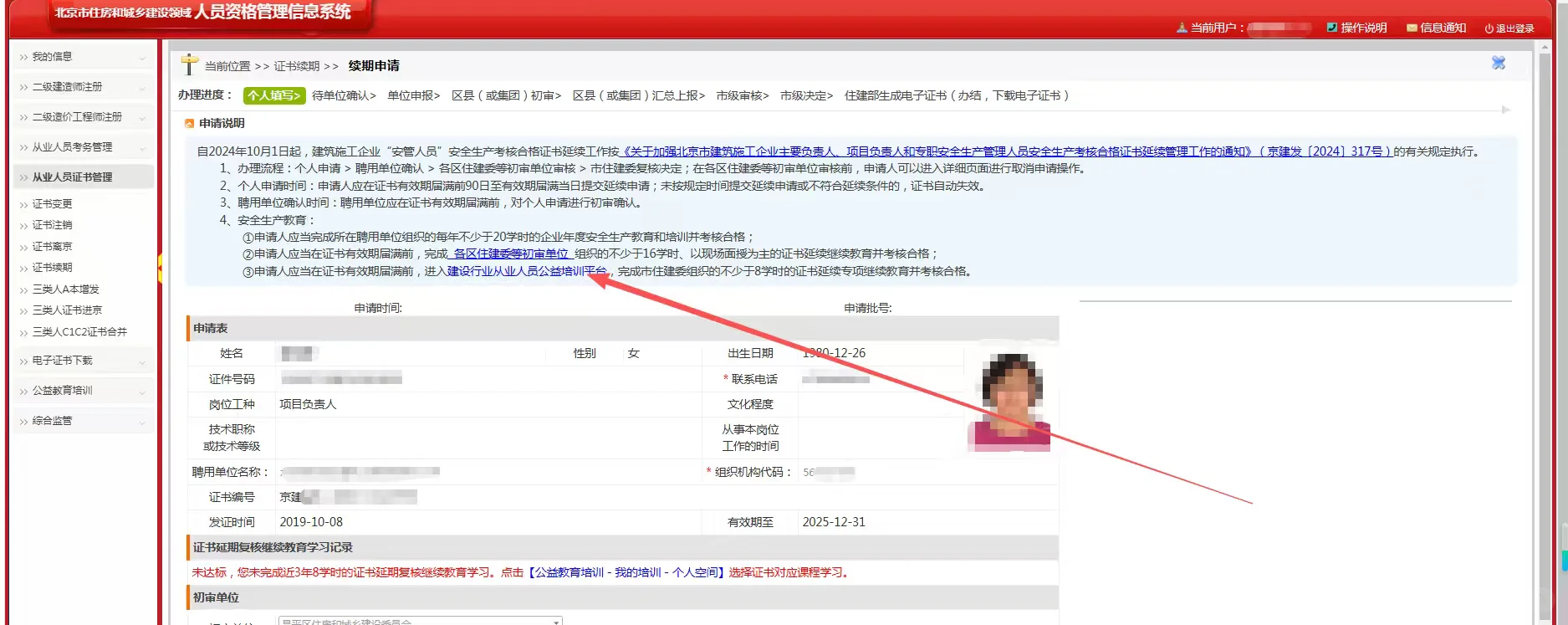Expand 从业人员考务管理 sidebar section
This screenshot has width=1568, height=625.
(x=83, y=147)
